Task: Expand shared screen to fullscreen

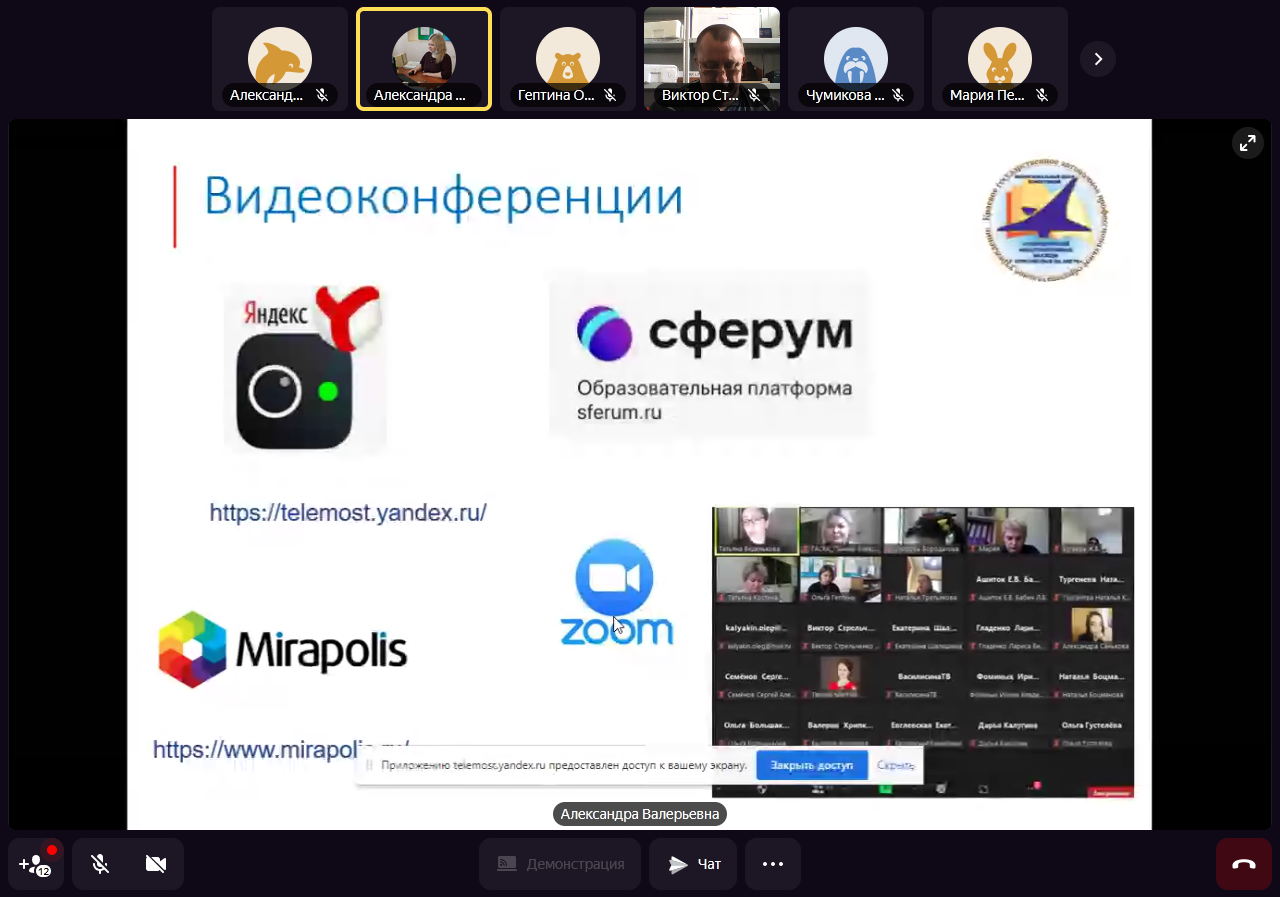Action: point(1248,143)
